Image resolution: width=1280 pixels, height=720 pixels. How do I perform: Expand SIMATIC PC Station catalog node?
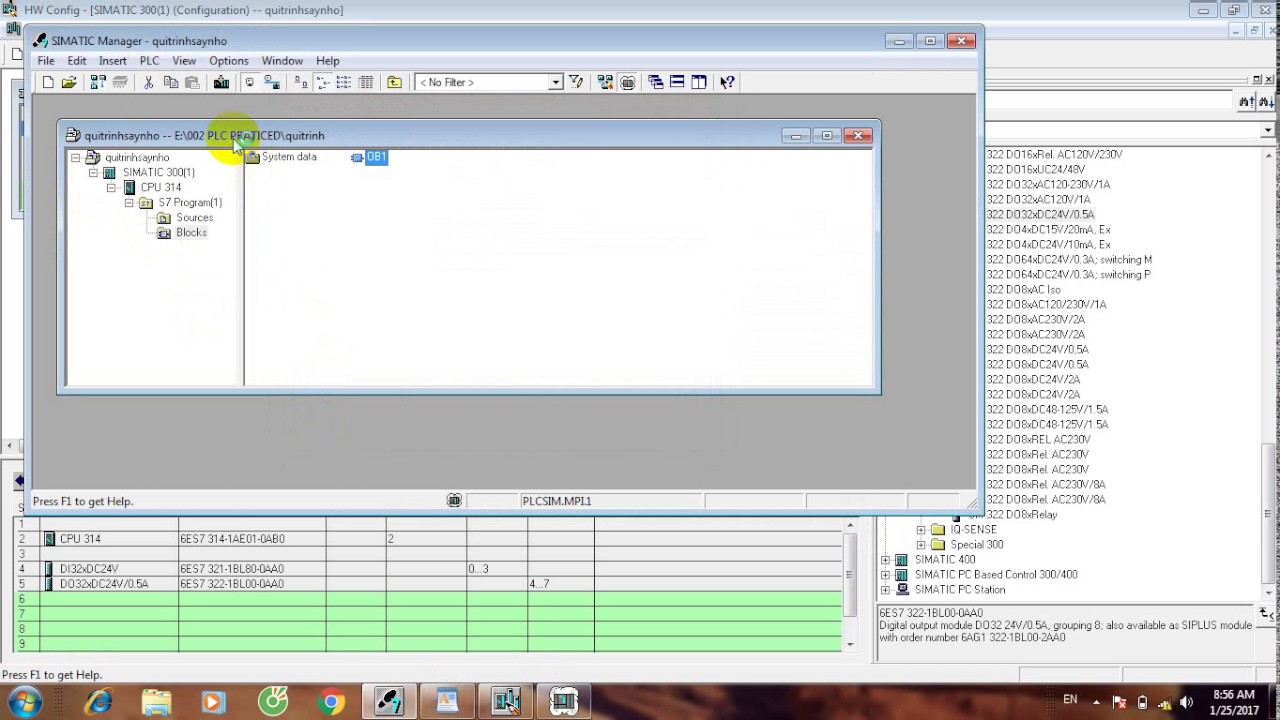pos(885,590)
